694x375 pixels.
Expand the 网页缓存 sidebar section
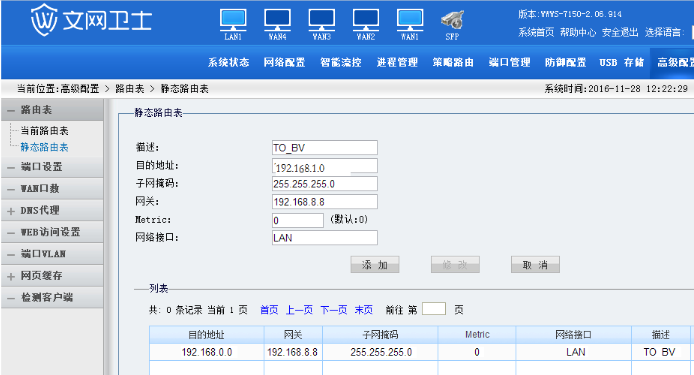click(x=52, y=275)
